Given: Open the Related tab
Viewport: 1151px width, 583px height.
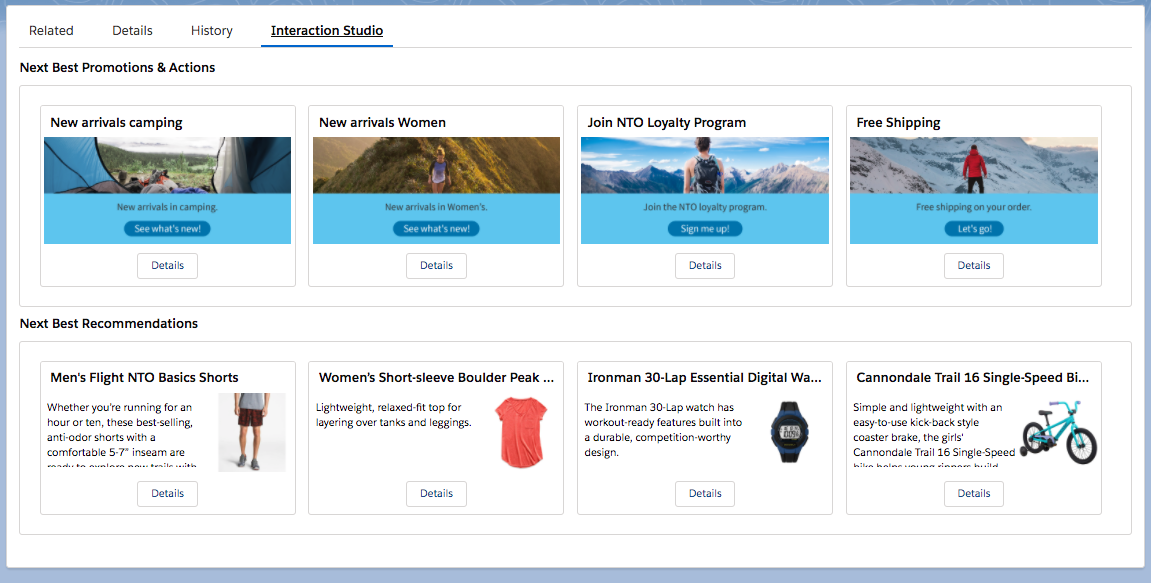Looking at the screenshot, I should coord(51,31).
